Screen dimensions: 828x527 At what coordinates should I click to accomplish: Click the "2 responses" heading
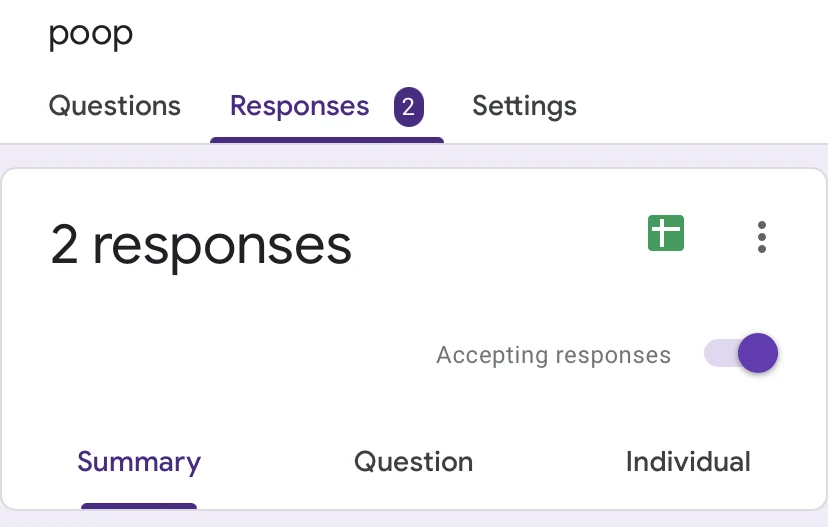pyautogui.click(x=201, y=246)
